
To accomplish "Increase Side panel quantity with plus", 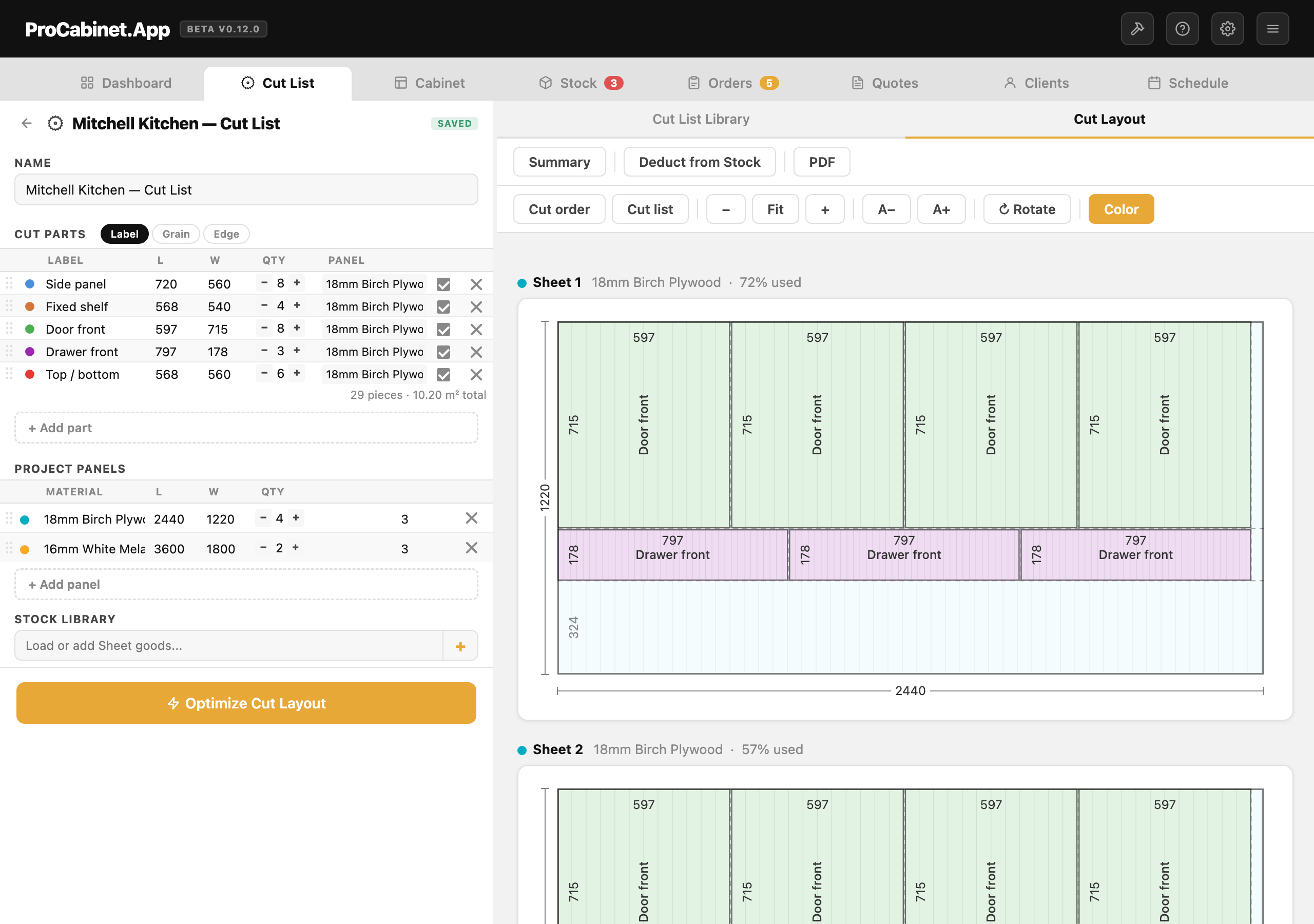I will [297, 283].
